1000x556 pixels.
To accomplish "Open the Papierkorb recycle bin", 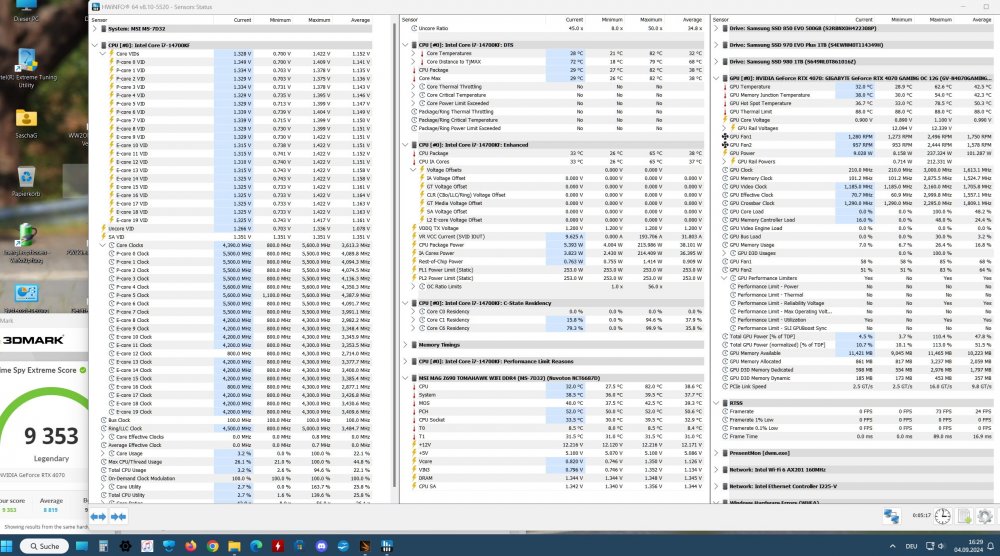I will pos(26,175).
